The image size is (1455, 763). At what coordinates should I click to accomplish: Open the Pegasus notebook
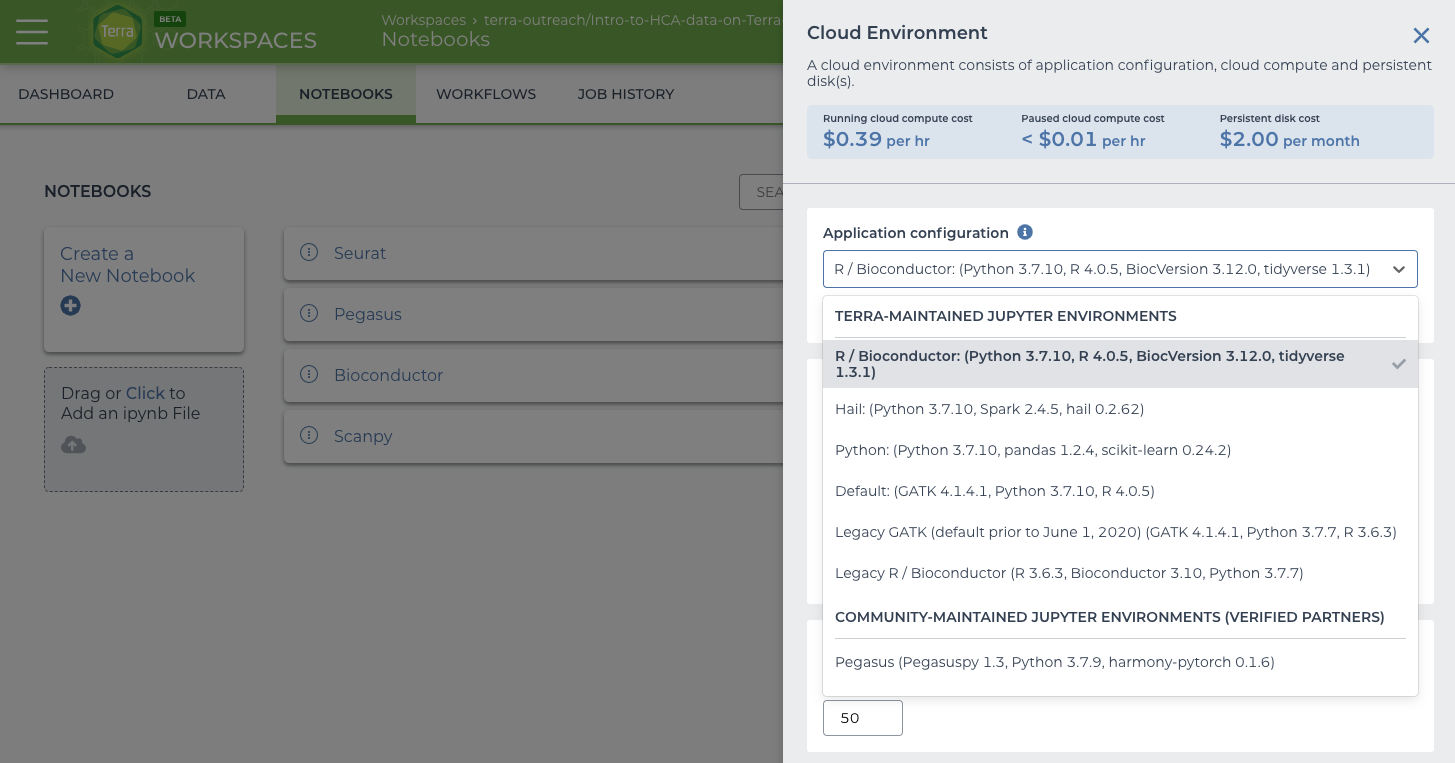coord(368,314)
